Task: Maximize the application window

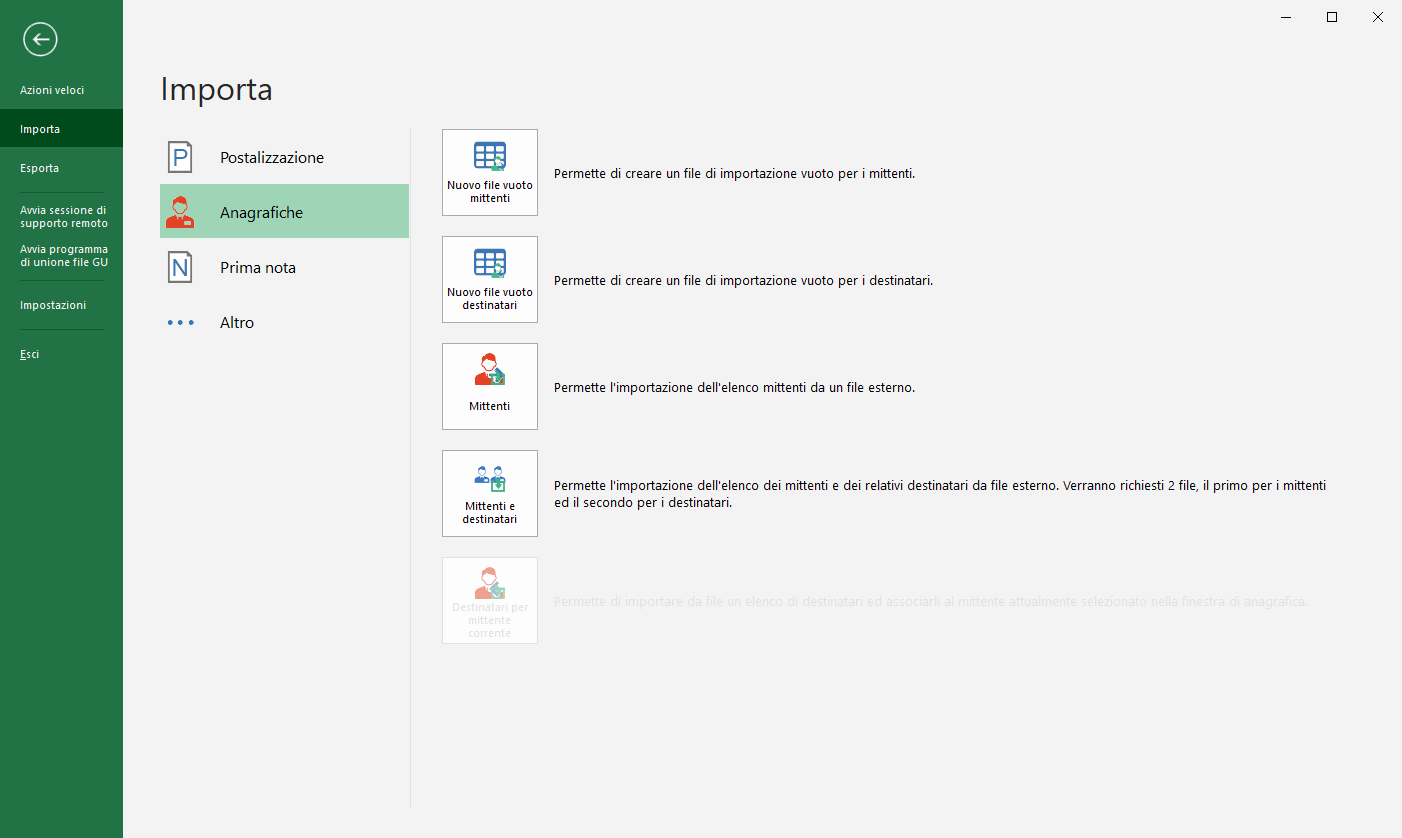Action: pyautogui.click(x=1332, y=17)
